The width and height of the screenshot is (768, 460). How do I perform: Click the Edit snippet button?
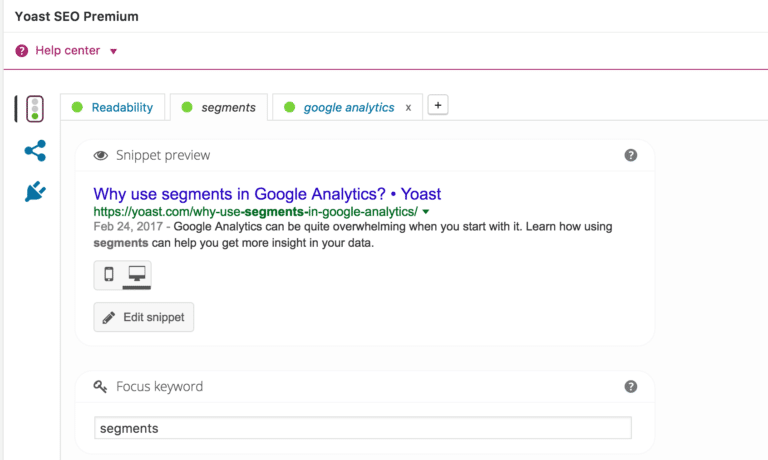(144, 317)
